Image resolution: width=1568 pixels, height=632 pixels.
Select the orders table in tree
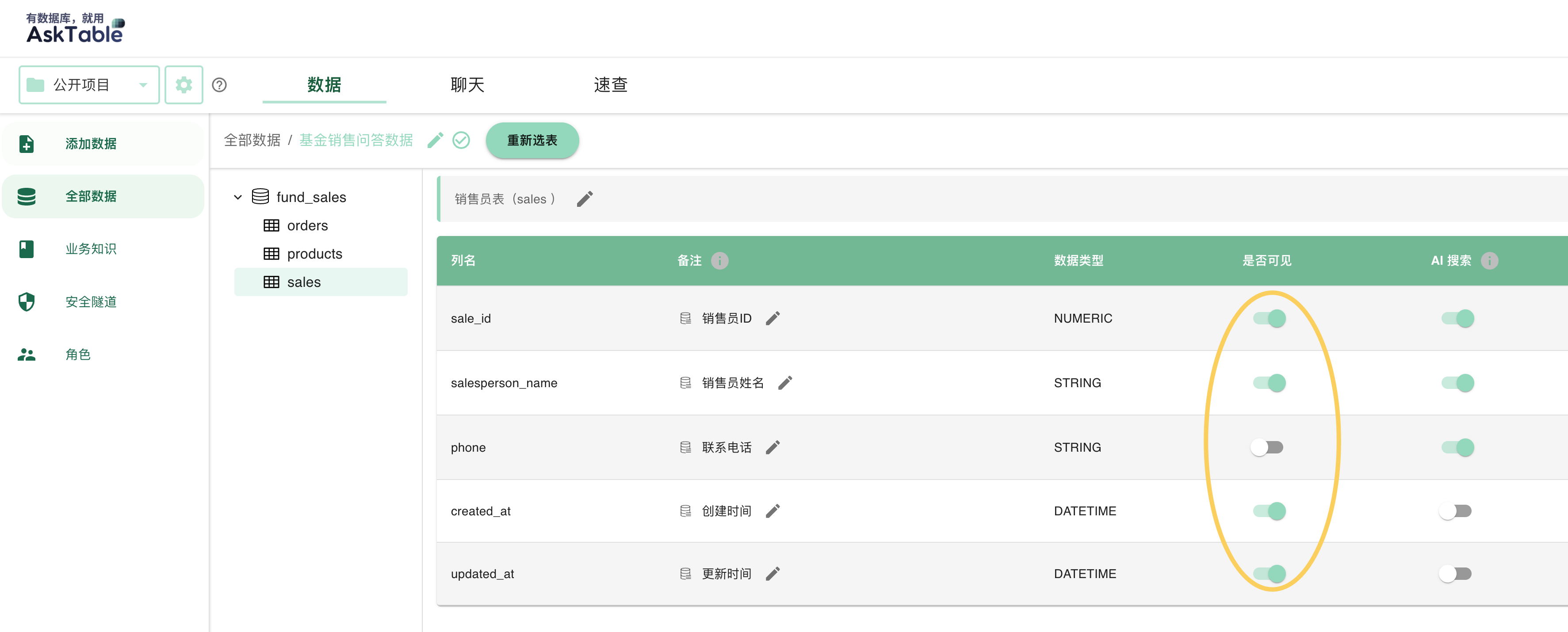307,226
